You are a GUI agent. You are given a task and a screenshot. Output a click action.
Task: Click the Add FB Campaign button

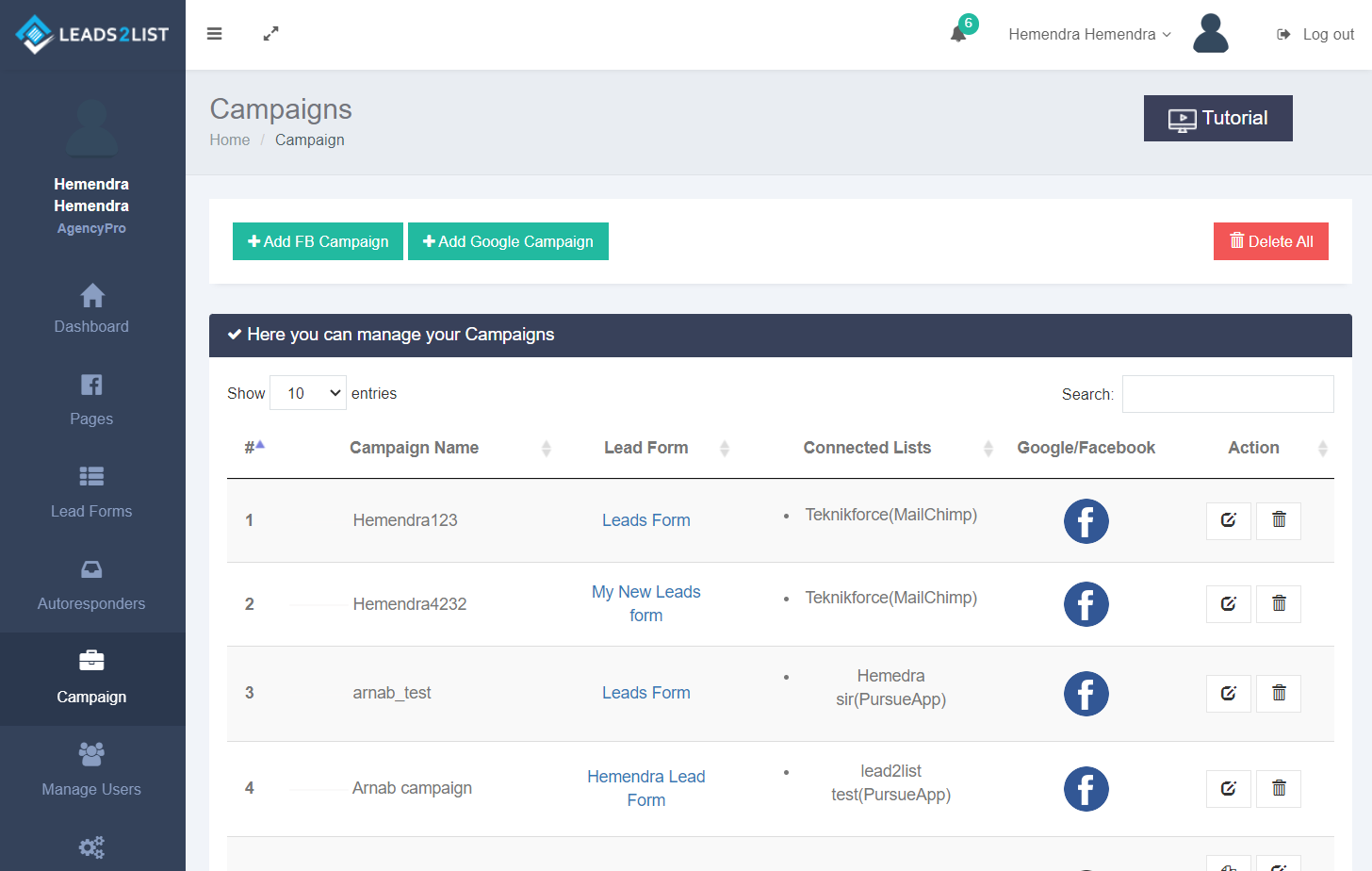318,241
